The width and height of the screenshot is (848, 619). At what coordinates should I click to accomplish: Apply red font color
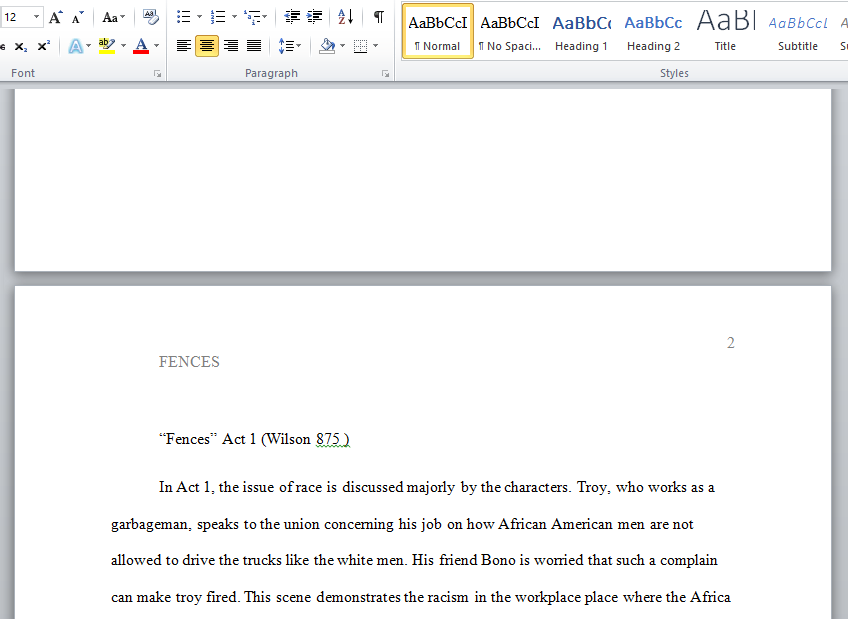click(141, 46)
